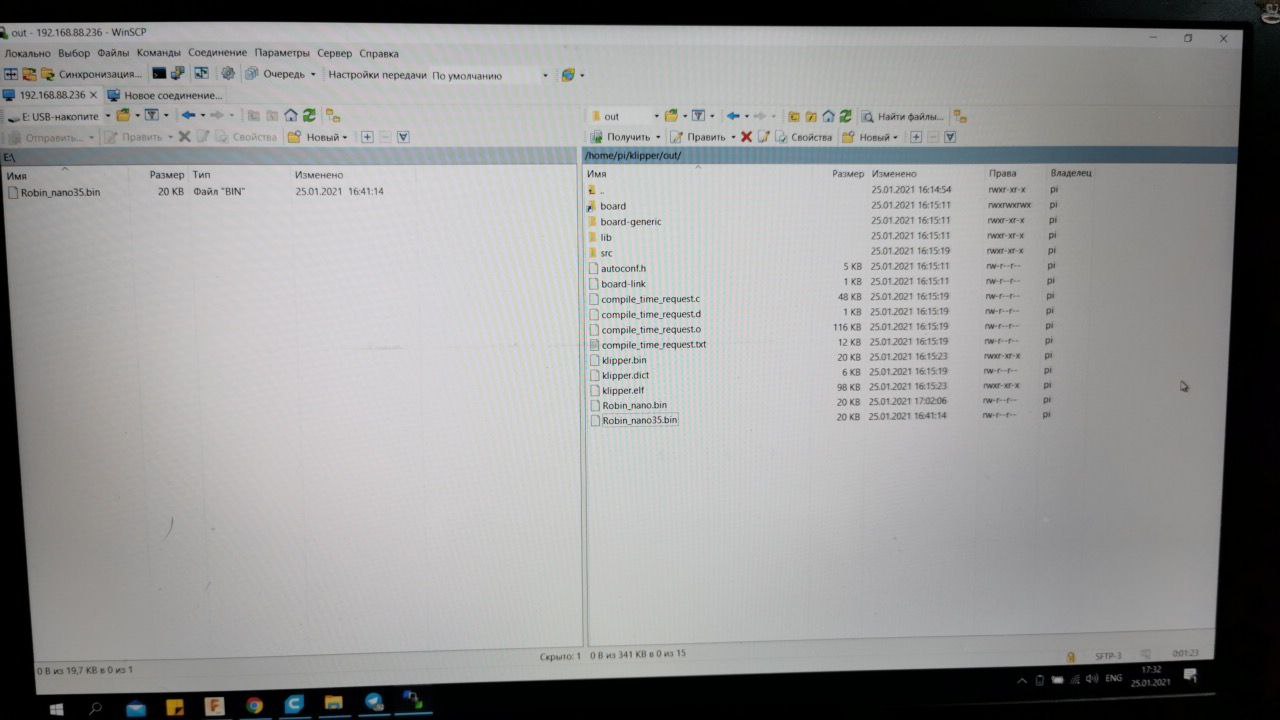Switch to the 192.168.88.236 session tab

tap(52, 95)
